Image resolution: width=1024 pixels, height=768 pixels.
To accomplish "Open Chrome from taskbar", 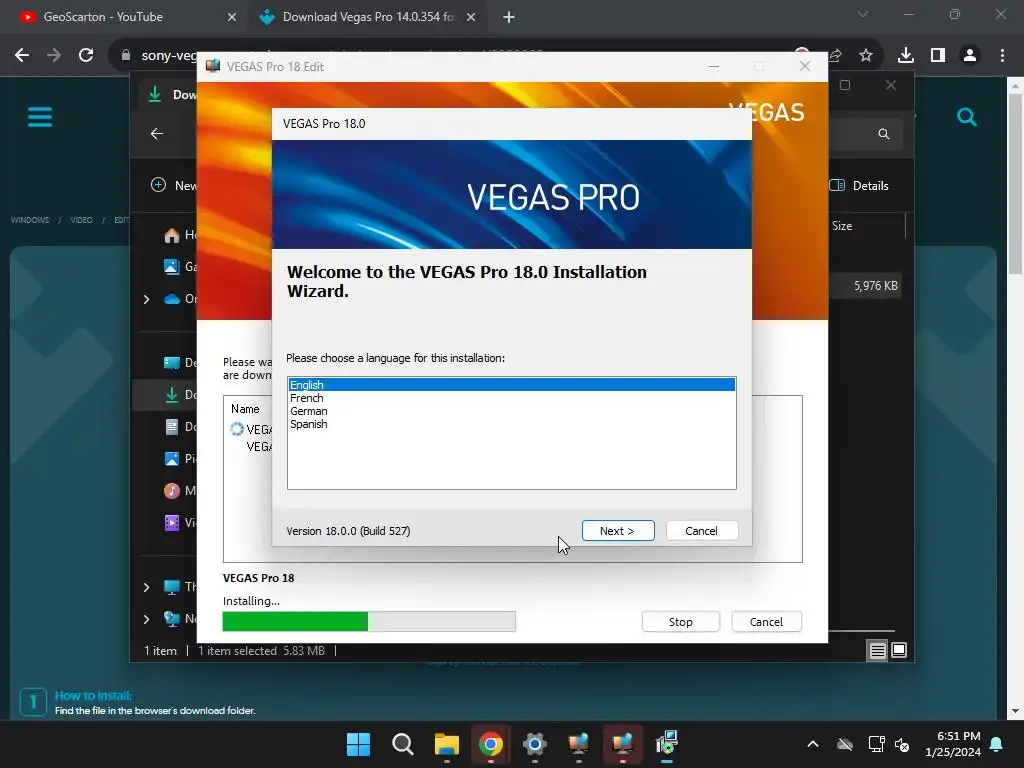I will tap(490, 744).
